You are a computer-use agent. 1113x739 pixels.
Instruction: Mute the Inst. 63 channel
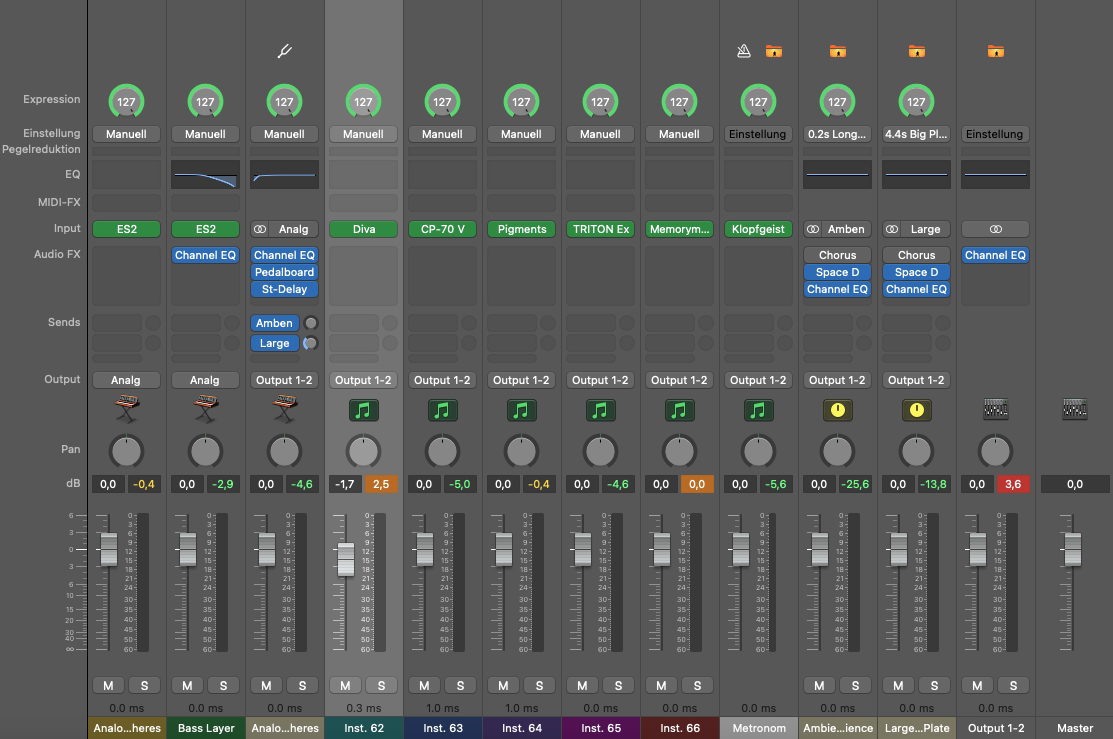(424, 685)
